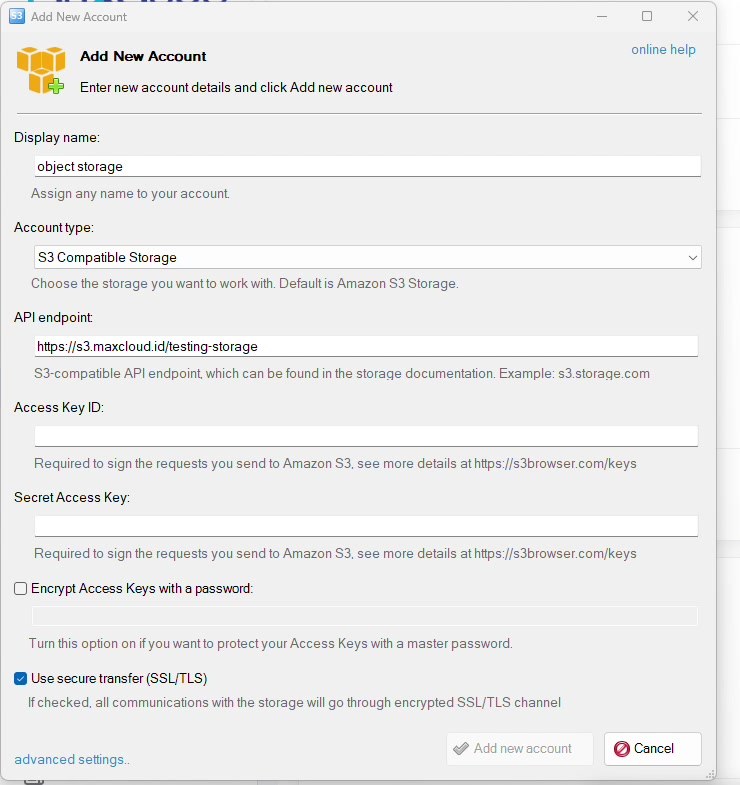Click the S3 Browser title bar icon
Viewport: 740px width, 785px height.
coord(17,16)
